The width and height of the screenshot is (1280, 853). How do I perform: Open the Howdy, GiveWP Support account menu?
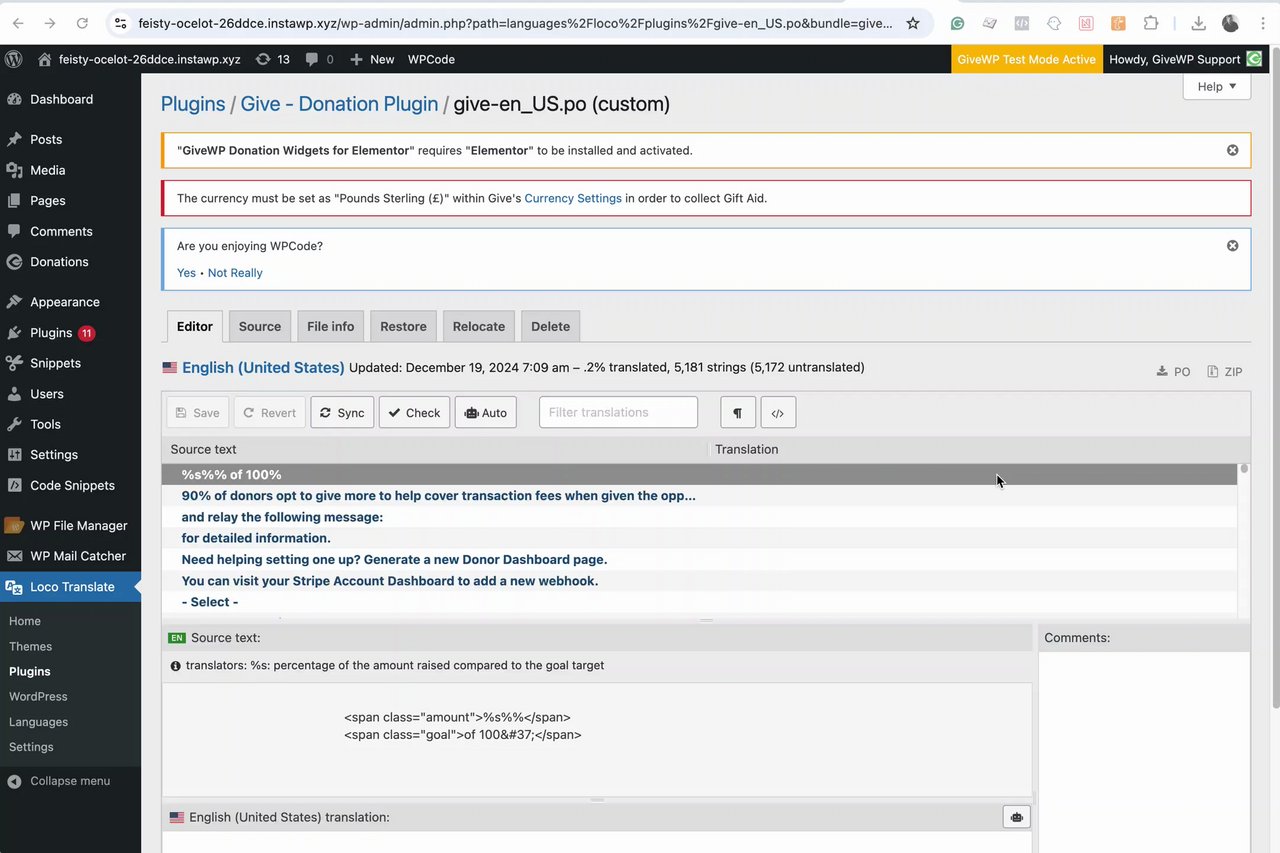(1185, 59)
